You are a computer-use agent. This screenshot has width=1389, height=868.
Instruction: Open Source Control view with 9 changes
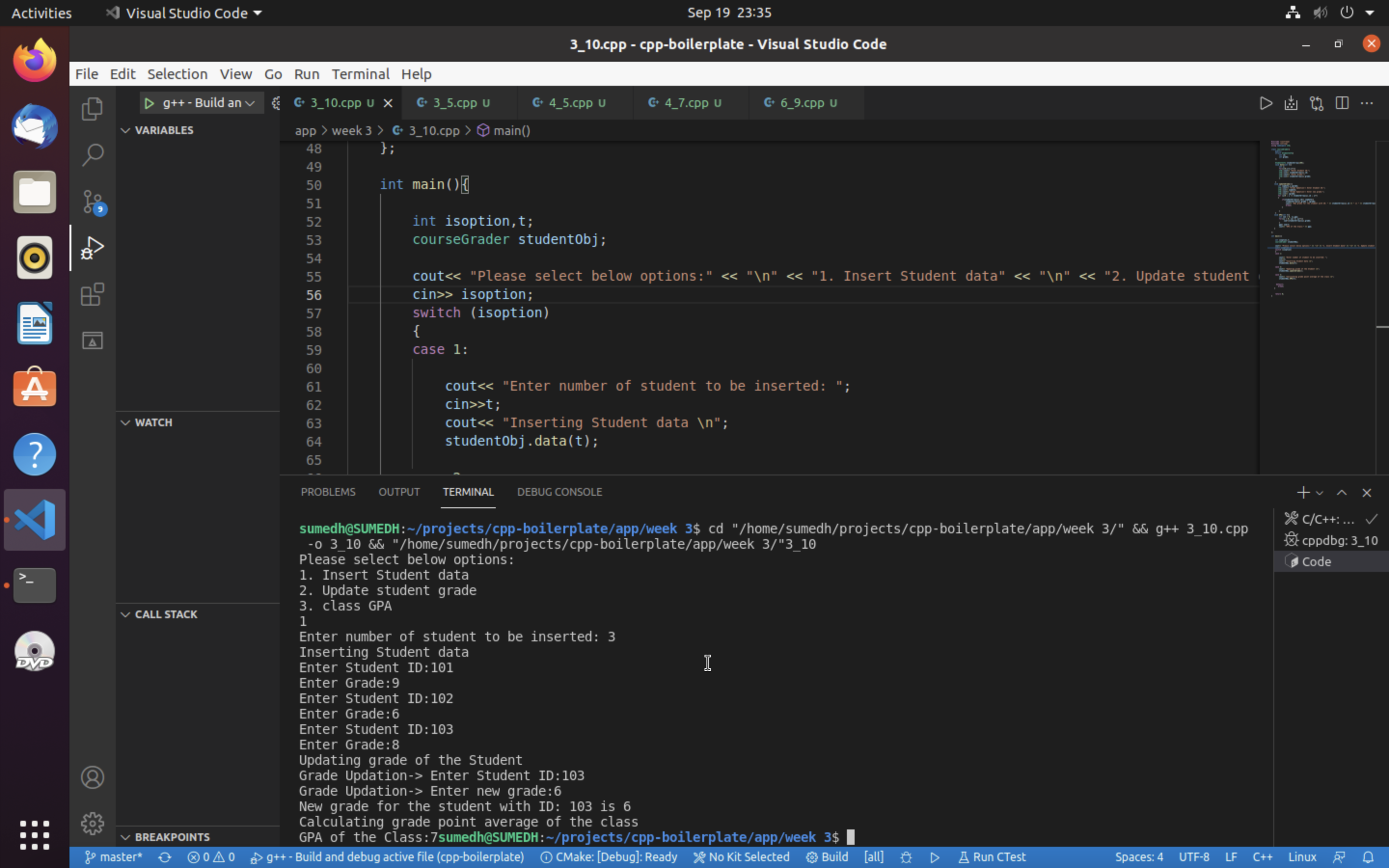(x=93, y=202)
